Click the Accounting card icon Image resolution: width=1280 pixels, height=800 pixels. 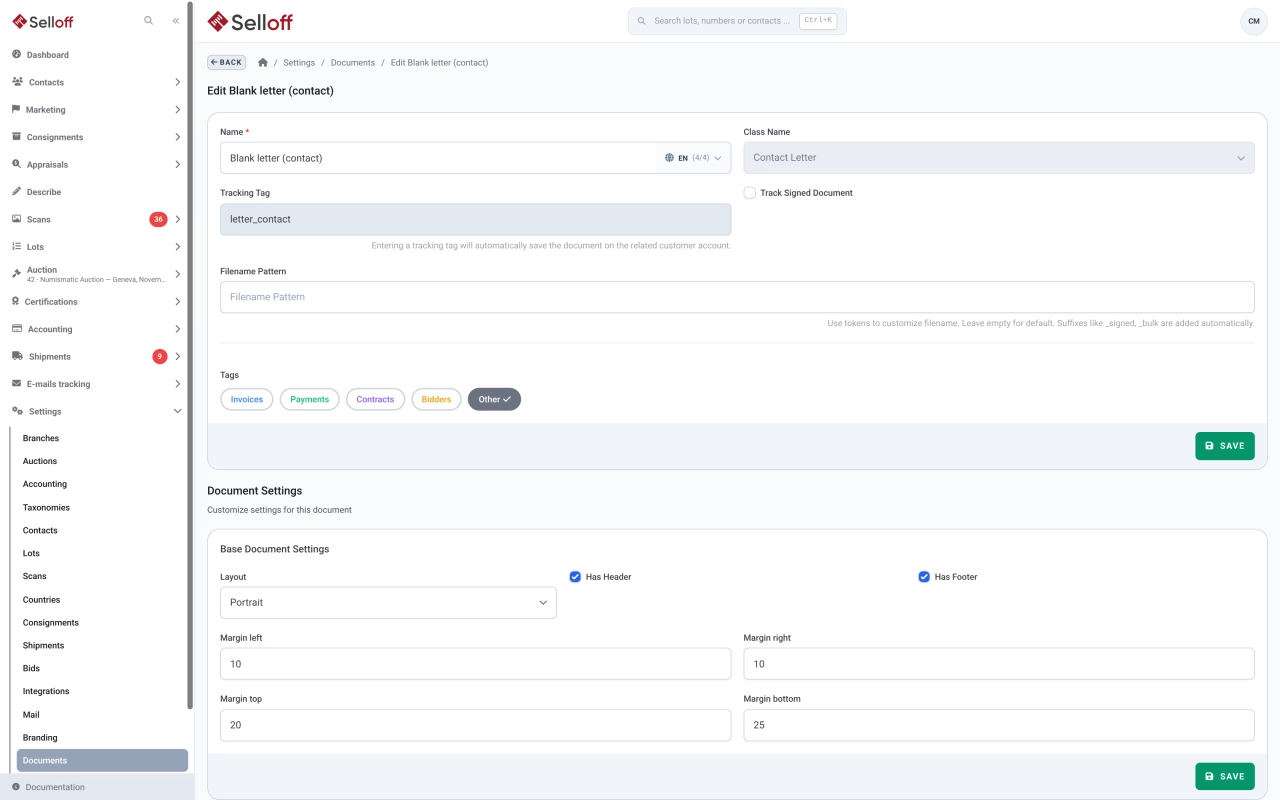click(x=17, y=329)
